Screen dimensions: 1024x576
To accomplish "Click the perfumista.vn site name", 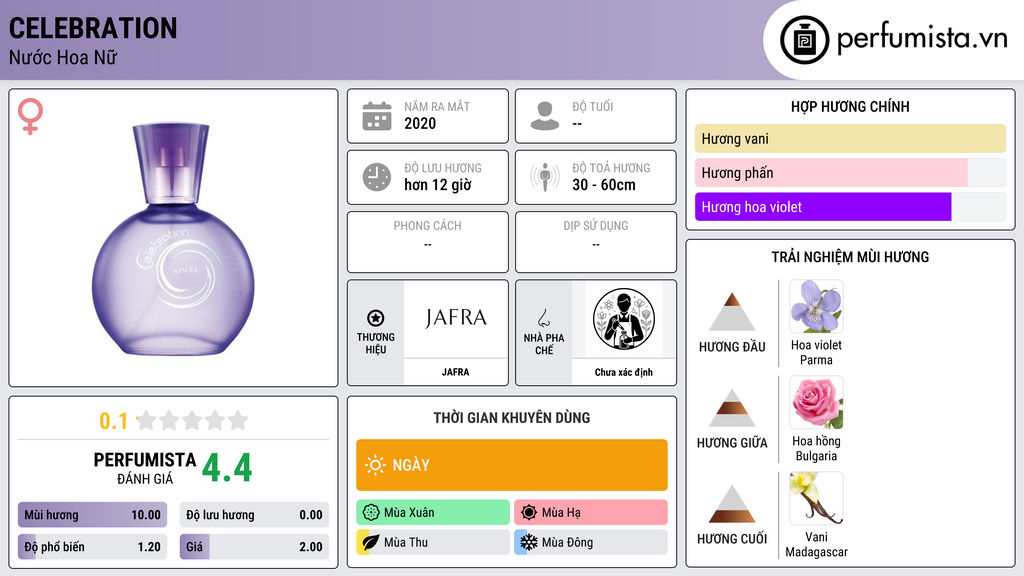I will tap(922, 38).
